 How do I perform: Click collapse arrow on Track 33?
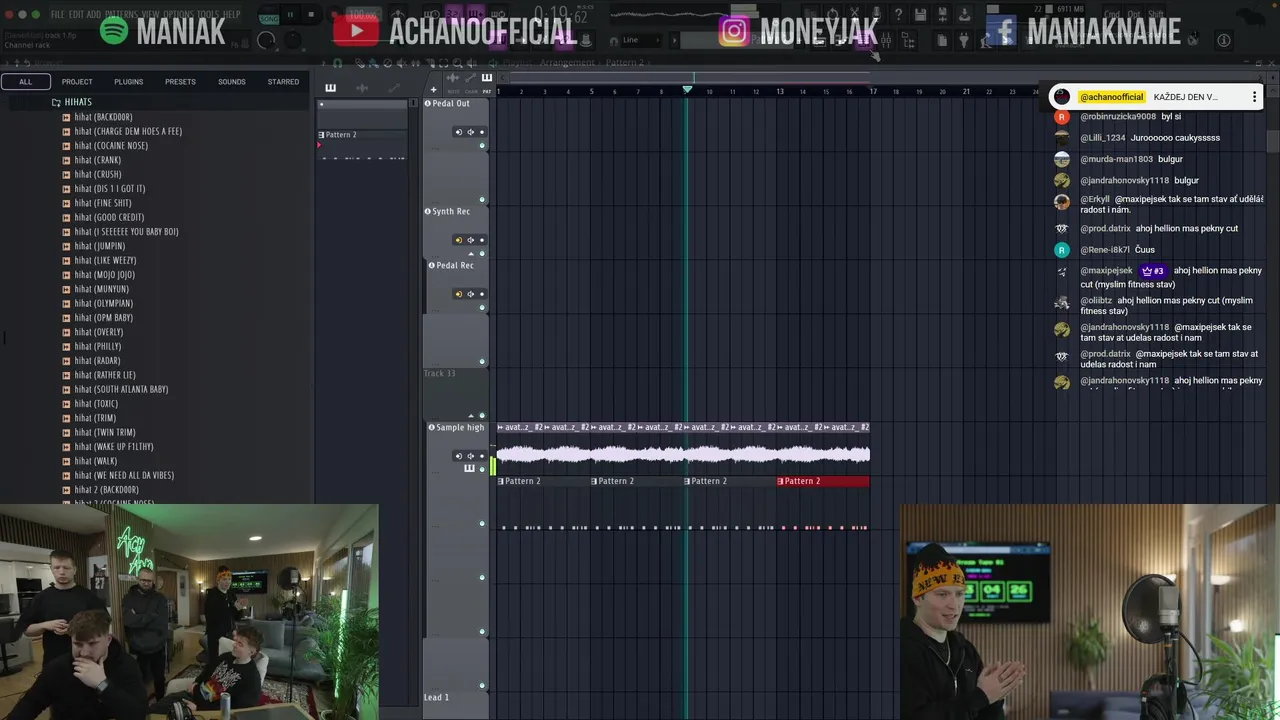point(471,415)
